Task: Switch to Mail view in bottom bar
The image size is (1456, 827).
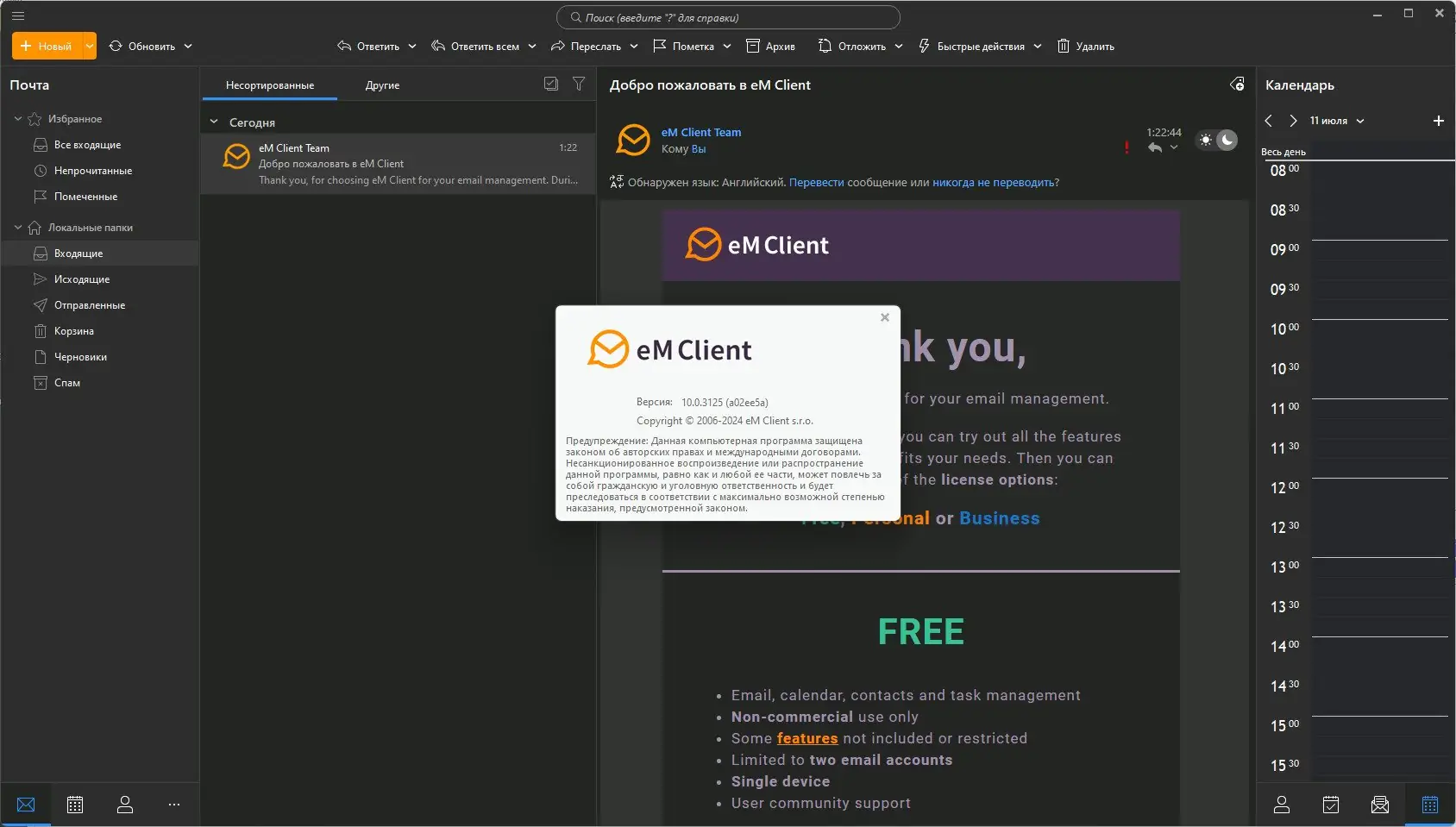Action: [26, 805]
